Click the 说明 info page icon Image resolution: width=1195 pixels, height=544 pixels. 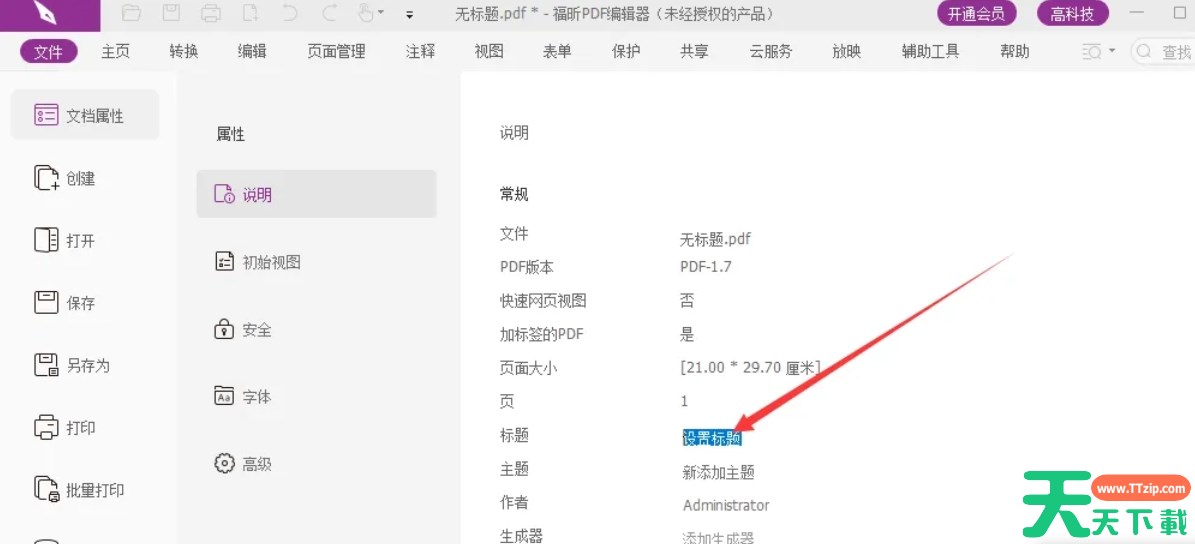click(224, 194)
